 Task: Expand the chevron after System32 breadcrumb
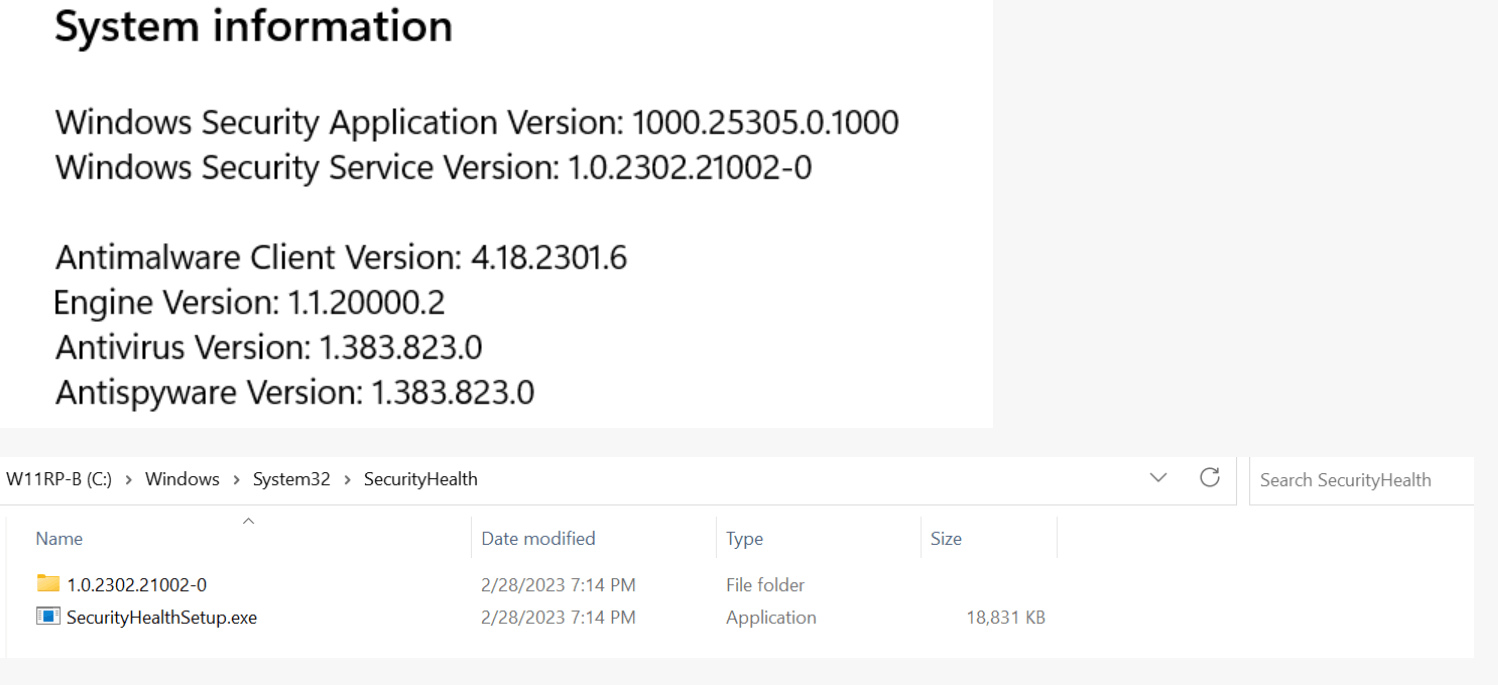click(x=347, y=480)
